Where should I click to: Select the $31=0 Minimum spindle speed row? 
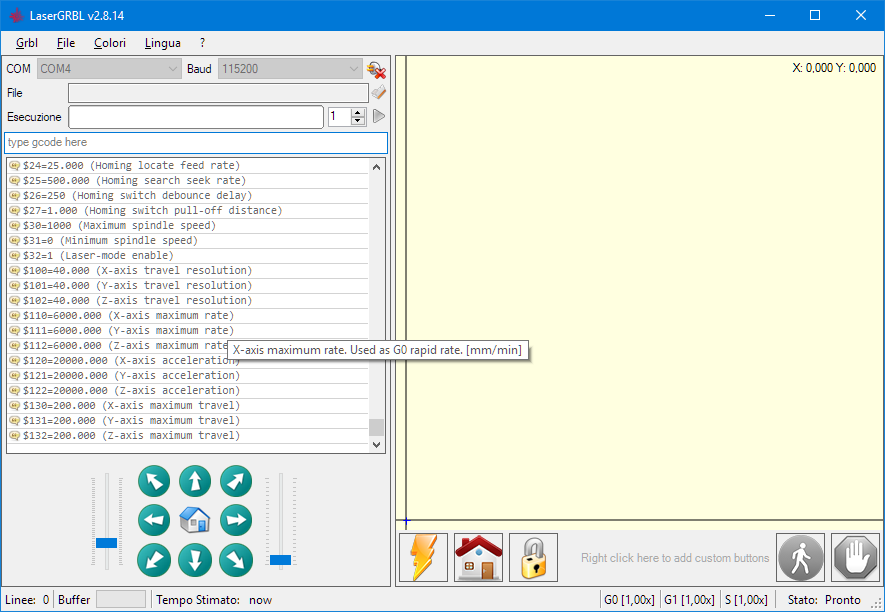click(x=188, y=241)
